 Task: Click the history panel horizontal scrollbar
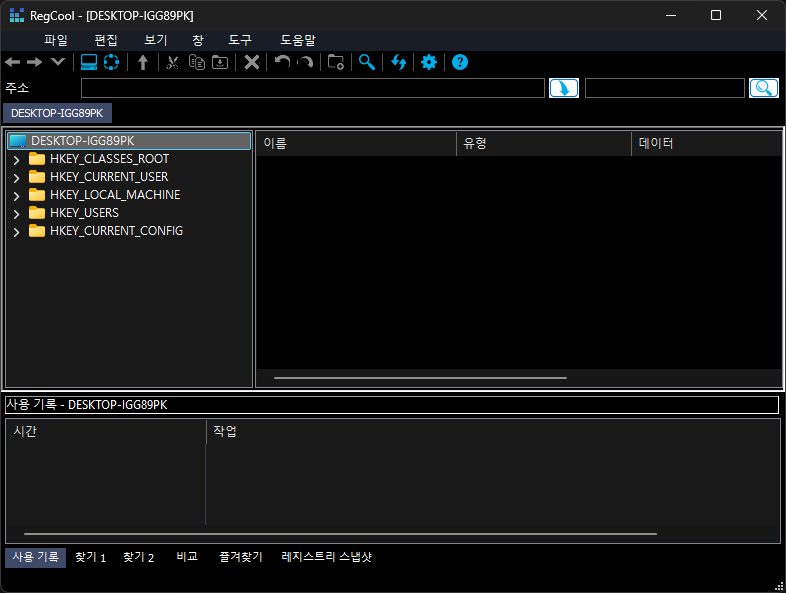click(340, 534)
